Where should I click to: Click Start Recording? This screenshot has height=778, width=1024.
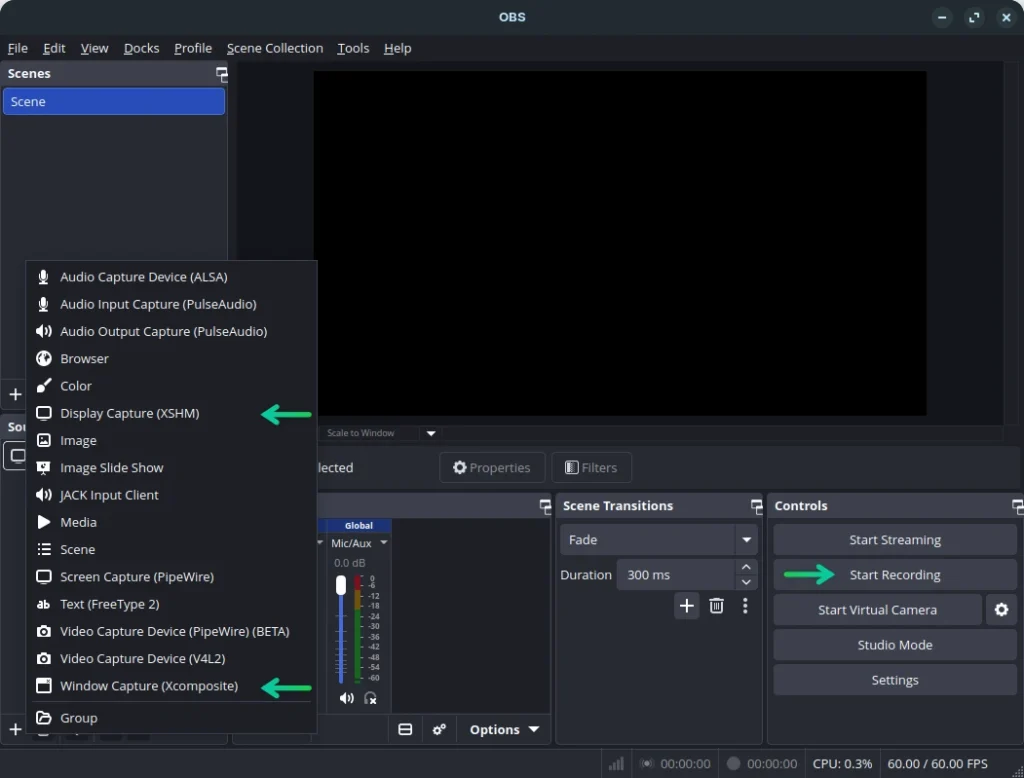[x=895, y=575]
